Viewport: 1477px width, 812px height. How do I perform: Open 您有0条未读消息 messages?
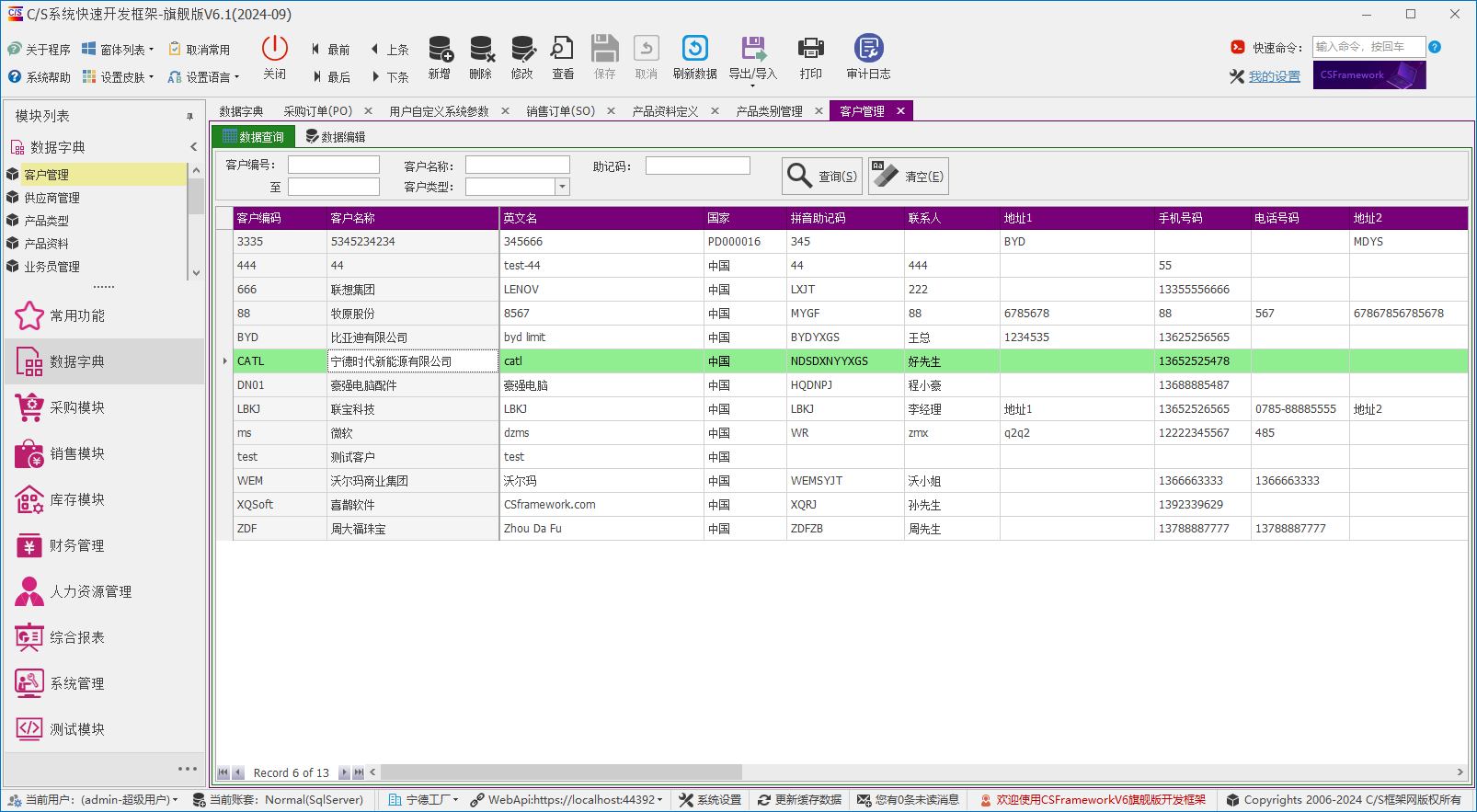click(908, 800)
